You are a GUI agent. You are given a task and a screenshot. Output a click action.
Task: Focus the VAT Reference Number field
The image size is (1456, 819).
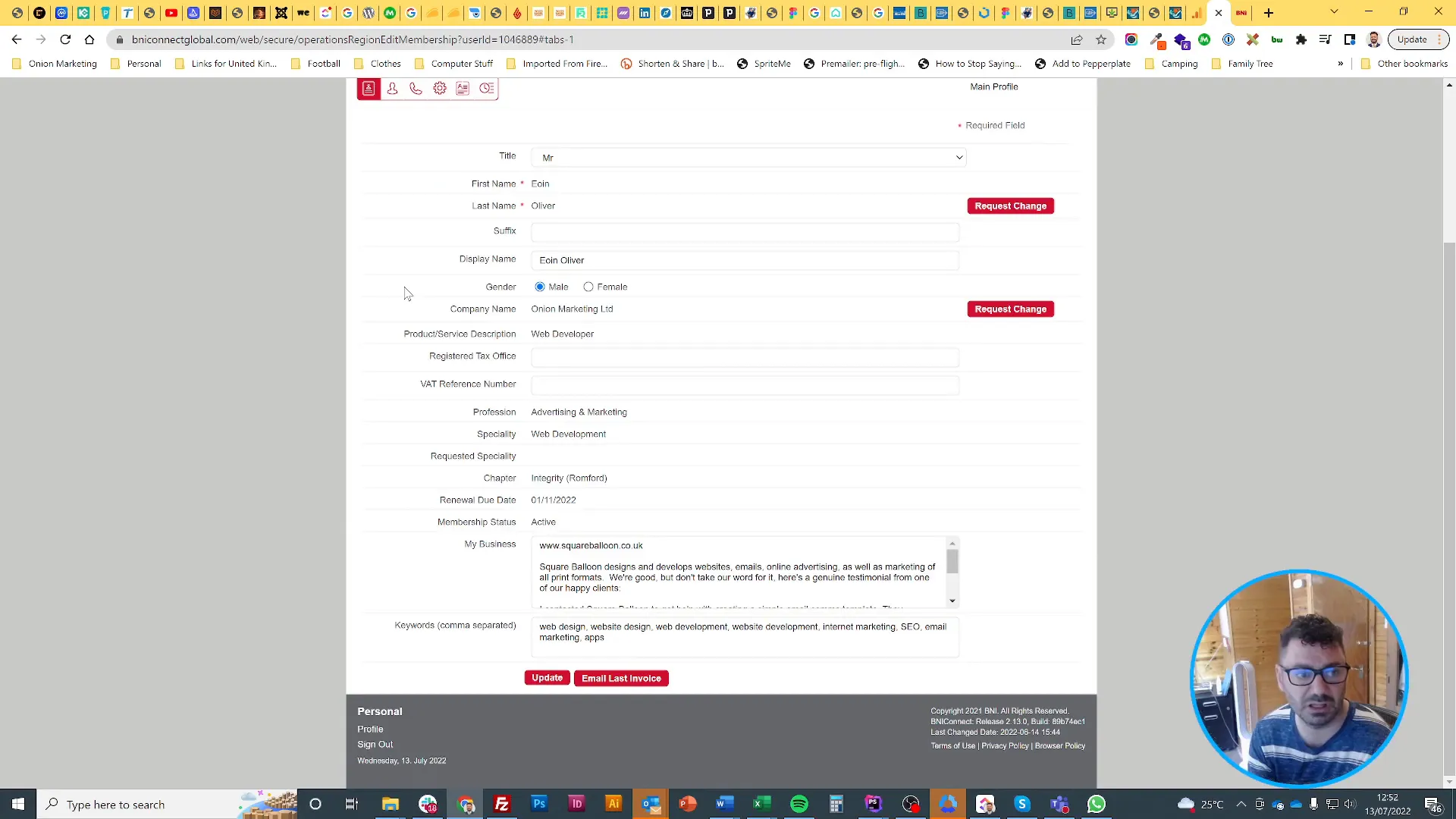tap(745, 384)
